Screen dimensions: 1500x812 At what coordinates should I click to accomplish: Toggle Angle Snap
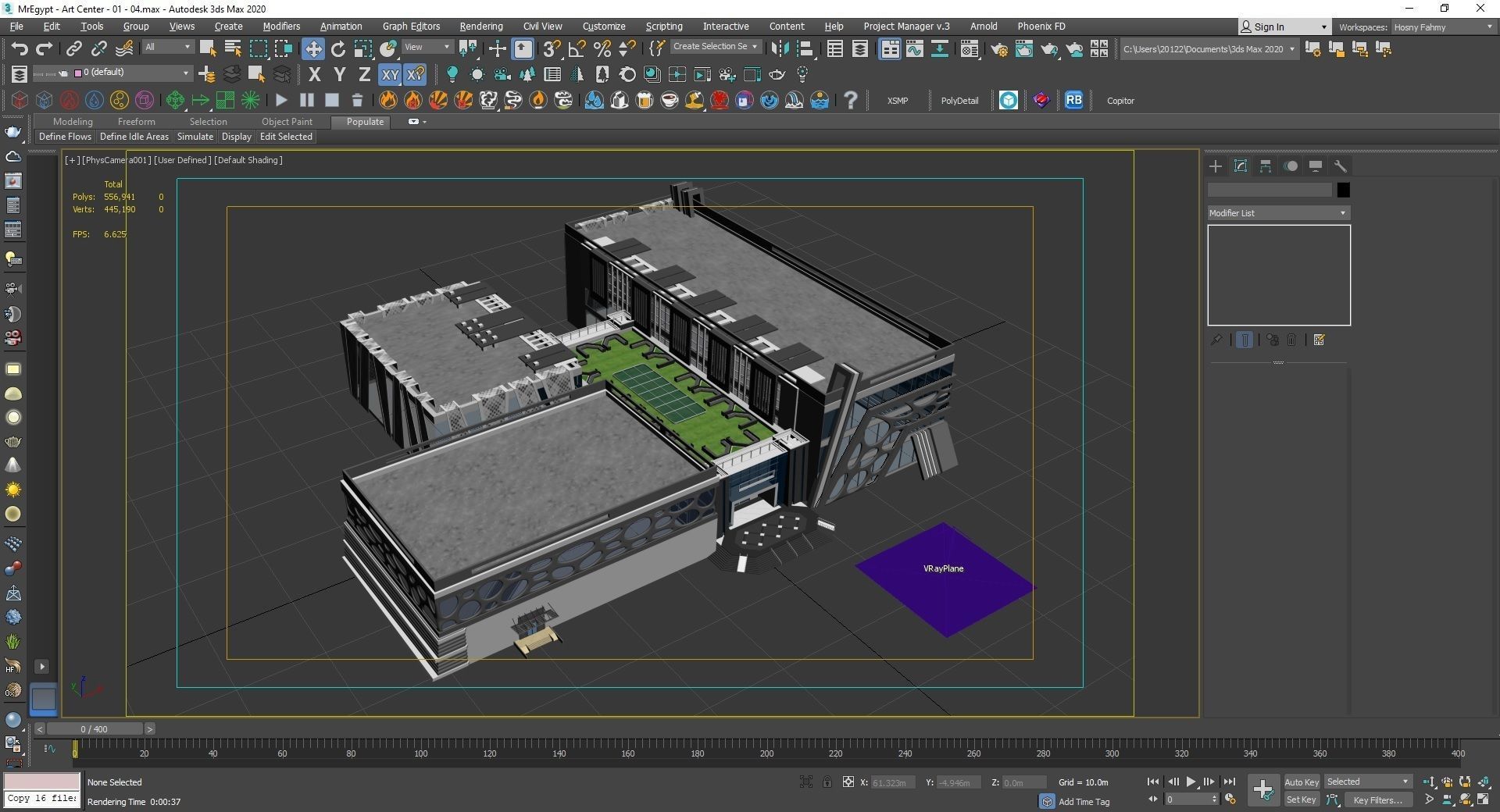pos(577,49)
